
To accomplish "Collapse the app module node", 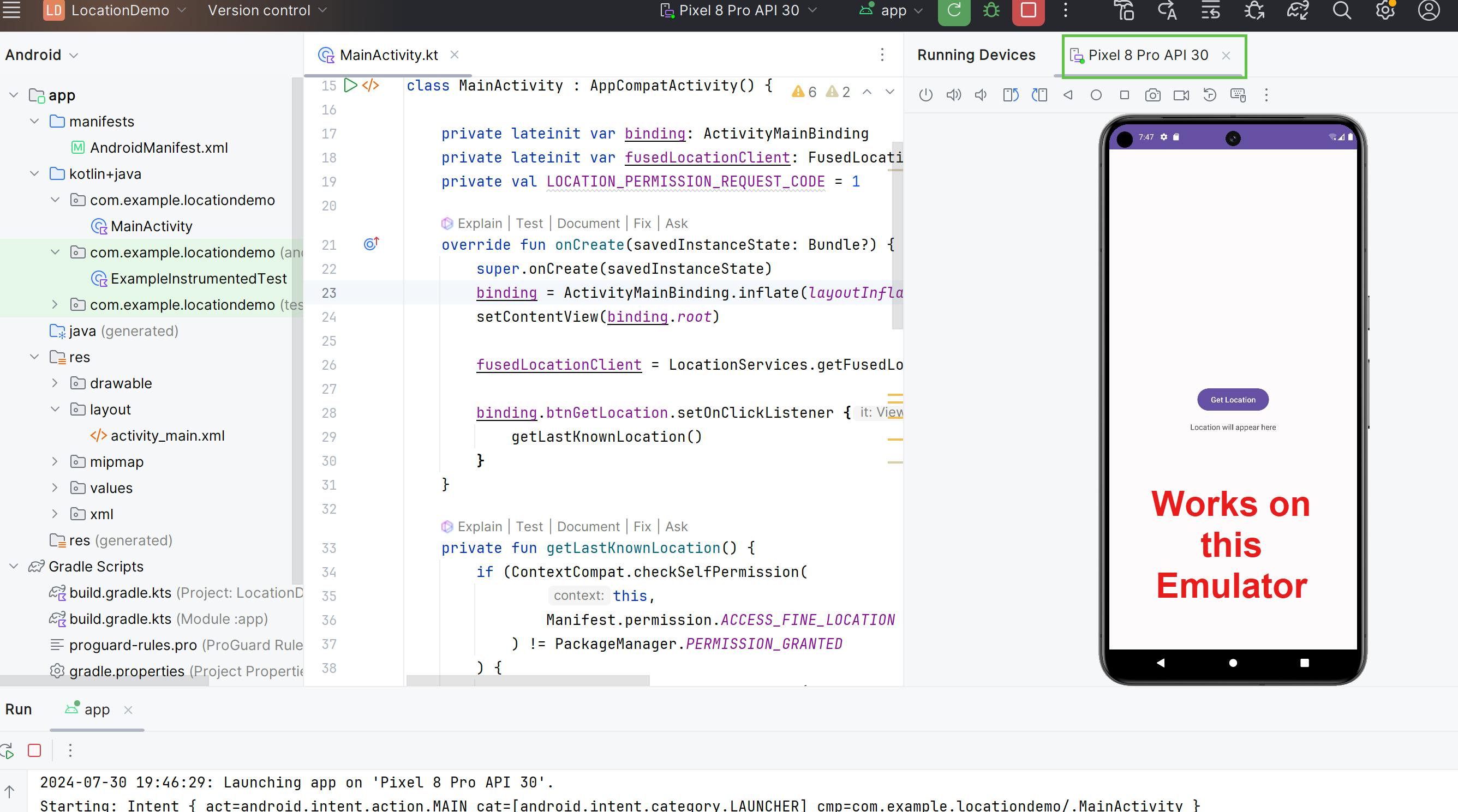I will (14, 95).
